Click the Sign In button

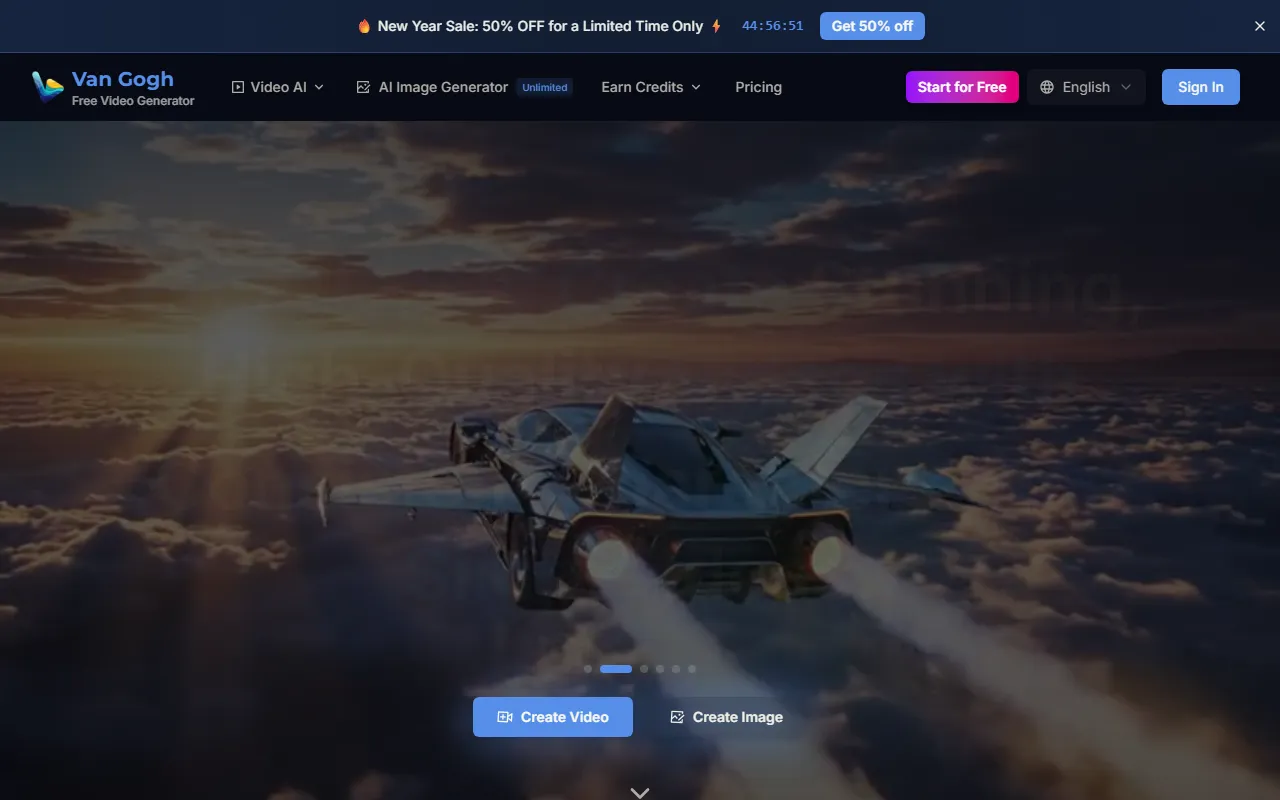click(x=1200, y=87)
